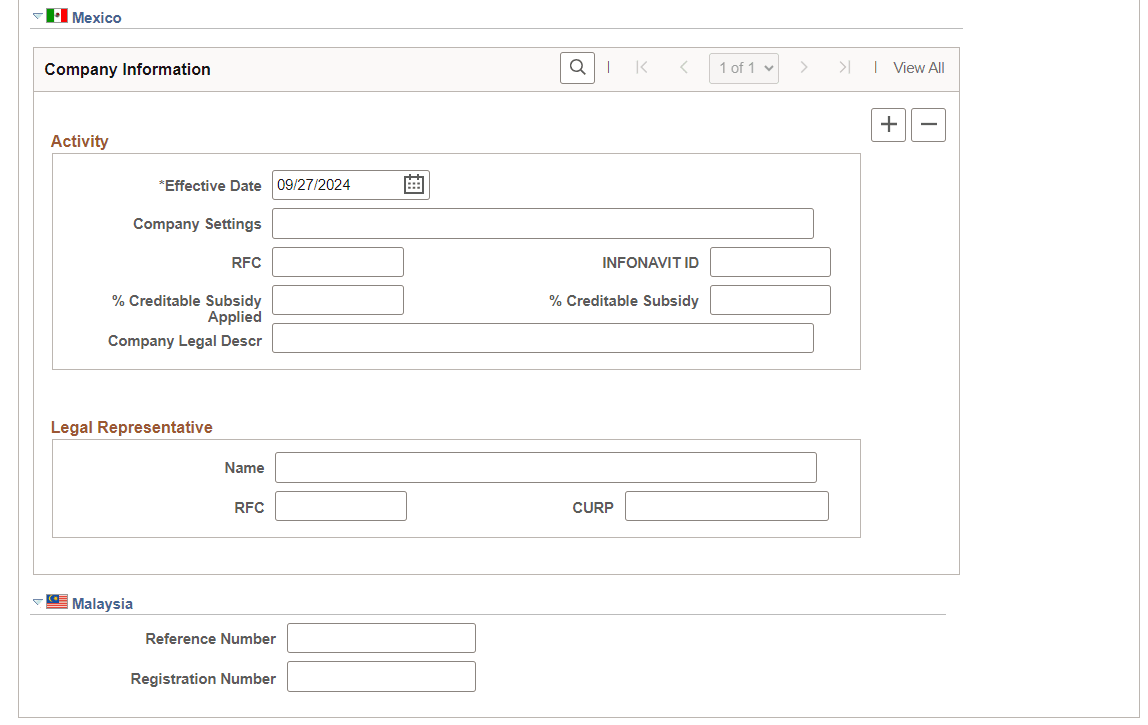
Task: Click the Mexico flag icon
Action: (57, 15)
